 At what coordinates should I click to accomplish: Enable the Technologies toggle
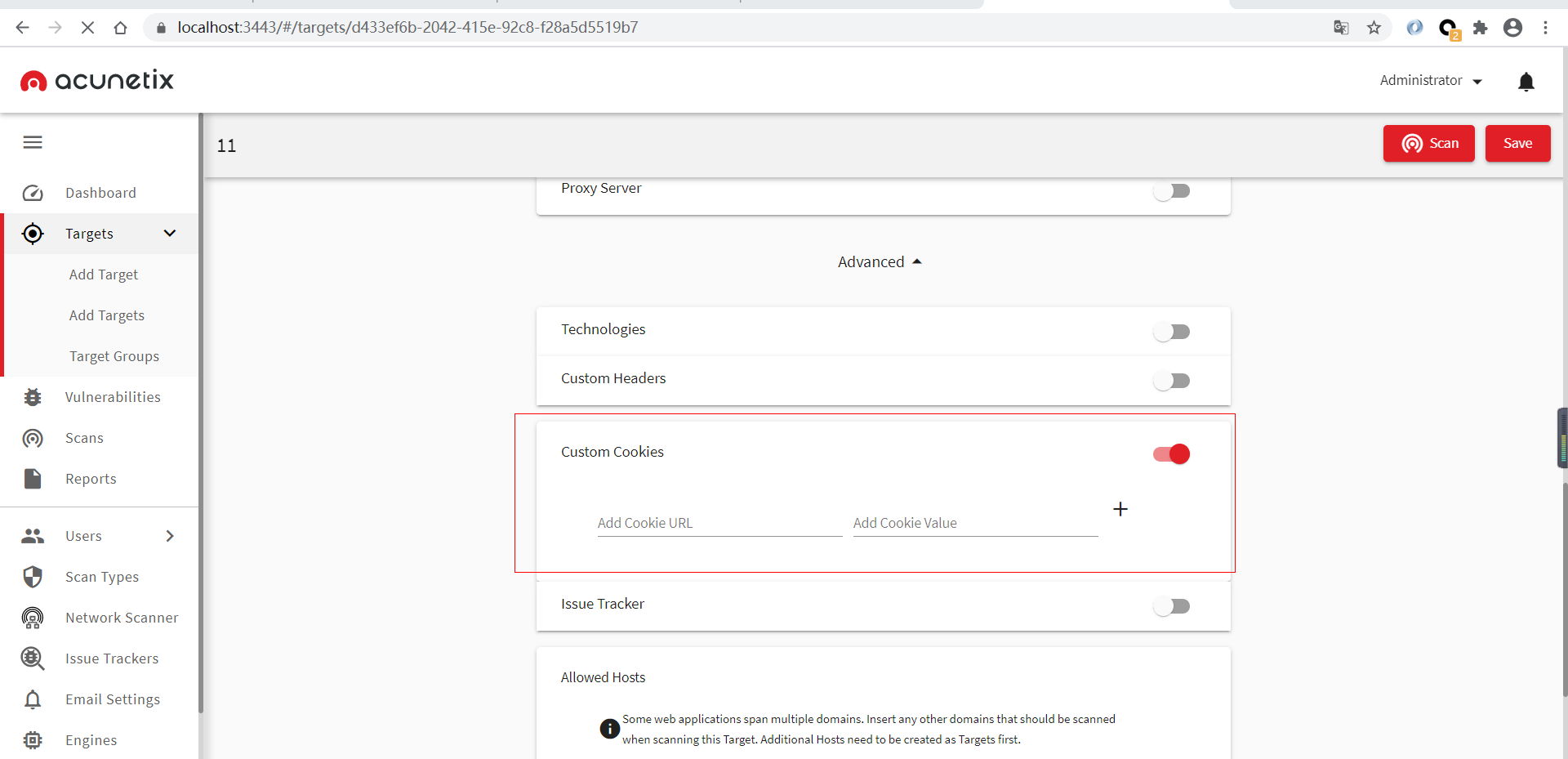tap(1172, 332)
